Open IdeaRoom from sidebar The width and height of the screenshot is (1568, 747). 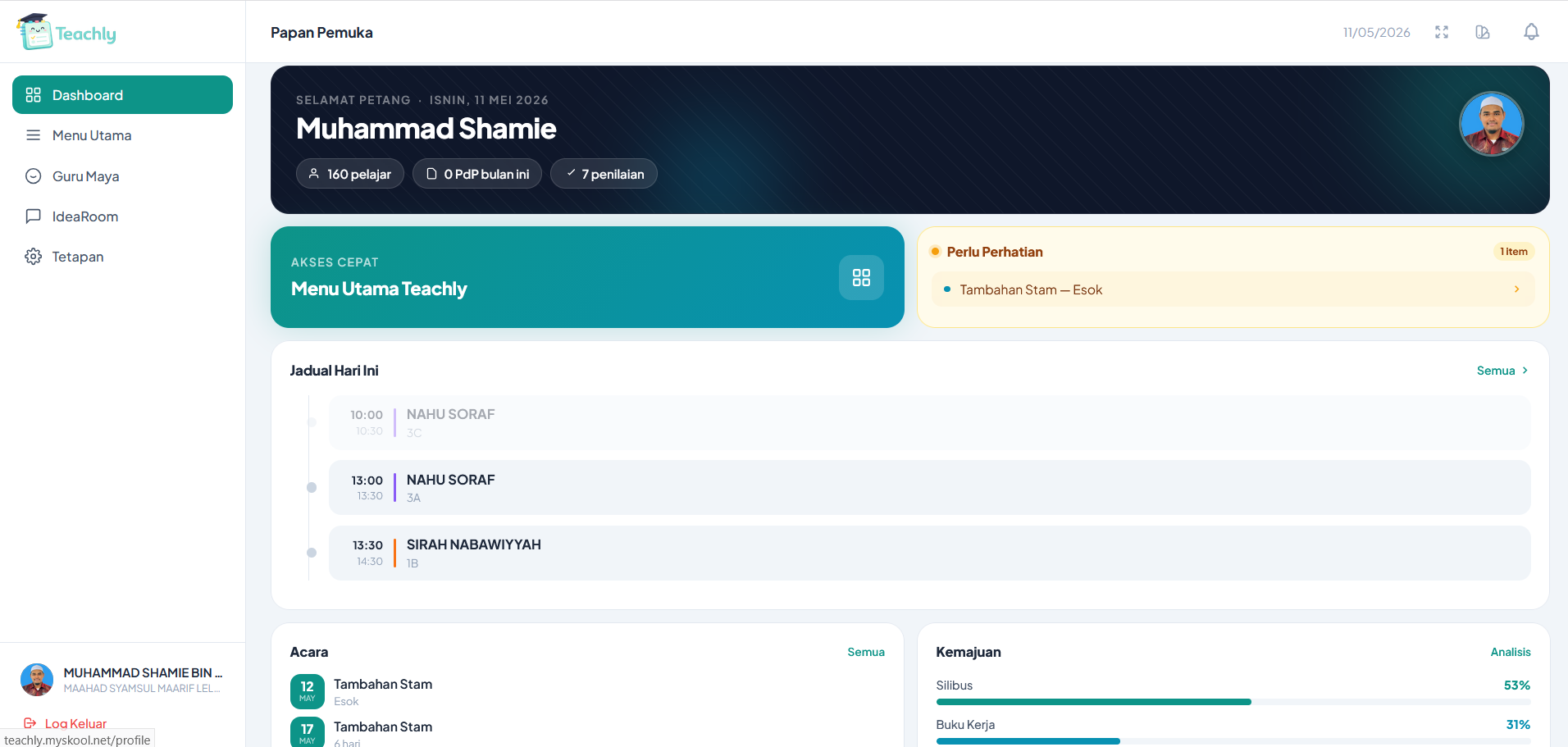[122, 216]
